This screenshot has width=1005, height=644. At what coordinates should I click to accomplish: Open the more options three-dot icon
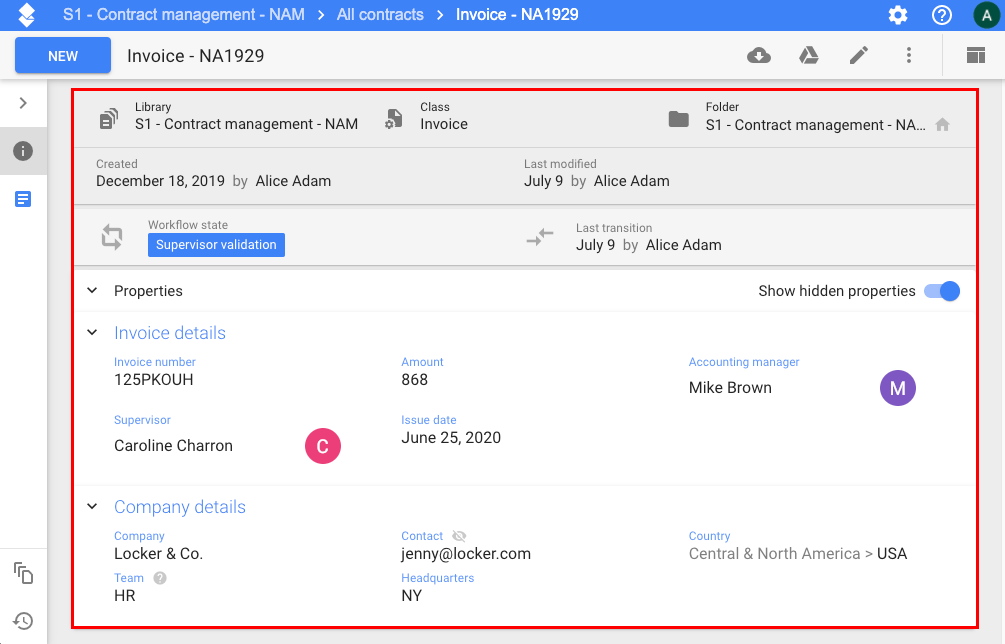click(908, 56)
